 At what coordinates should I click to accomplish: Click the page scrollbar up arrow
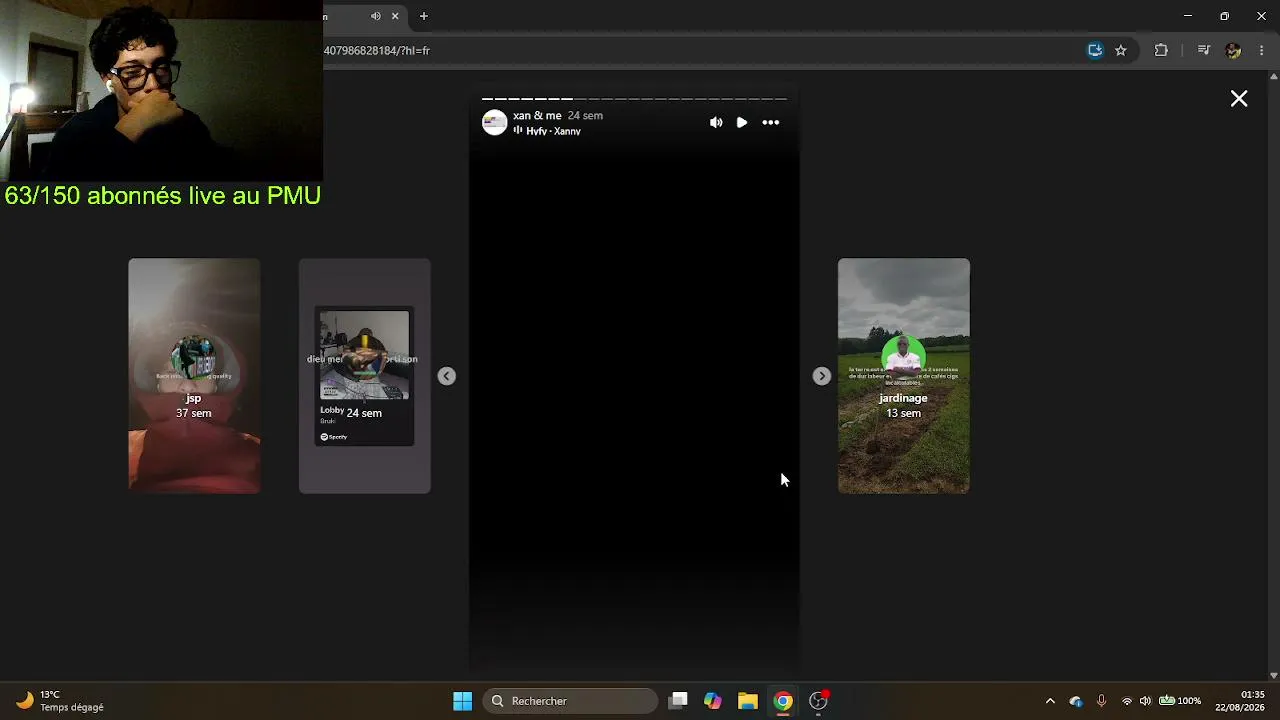point(1273,76)
